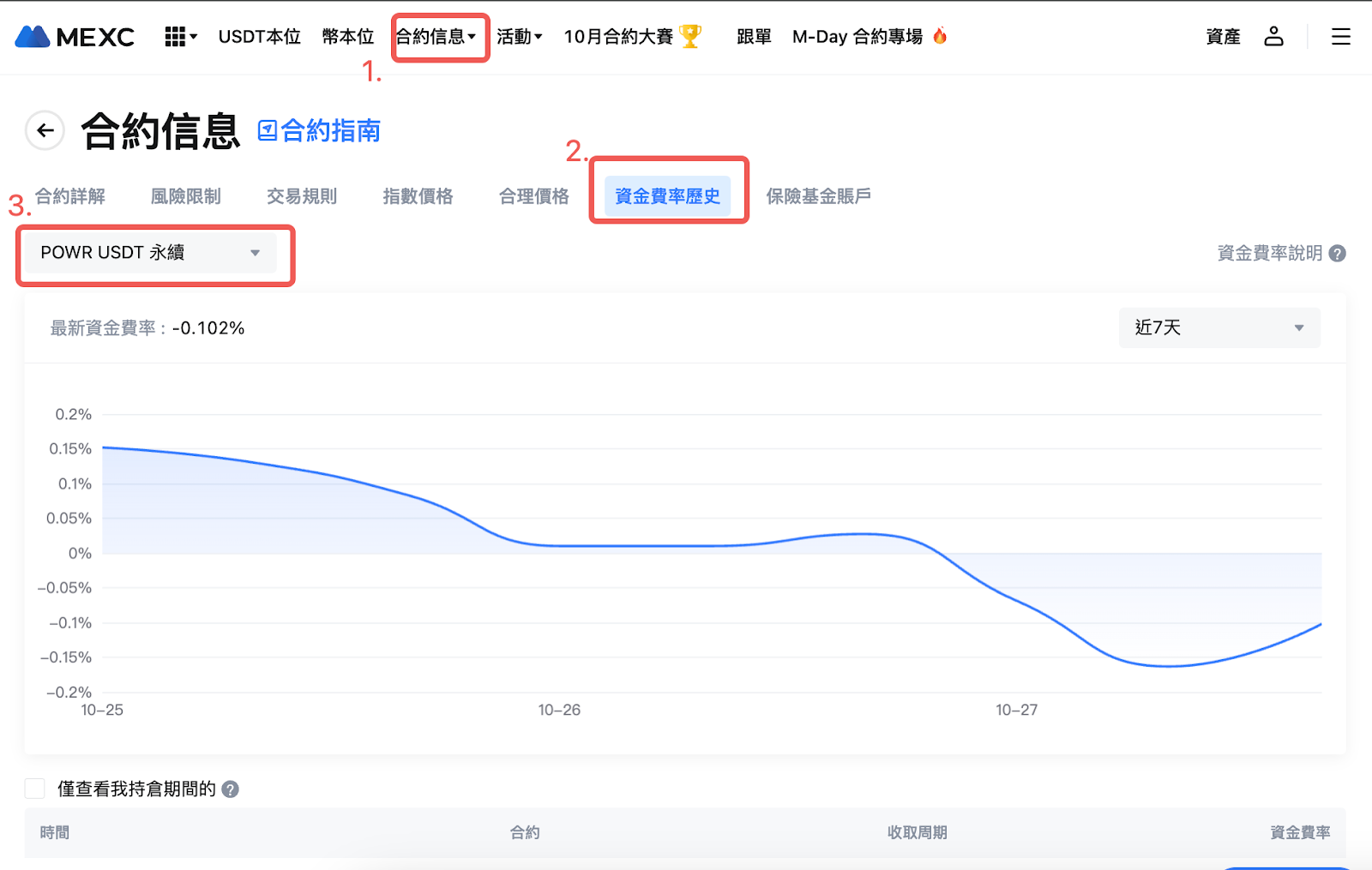Open USDT本位 in the top navigation
The image size is (1372, 870).
(x=259, y=37)
